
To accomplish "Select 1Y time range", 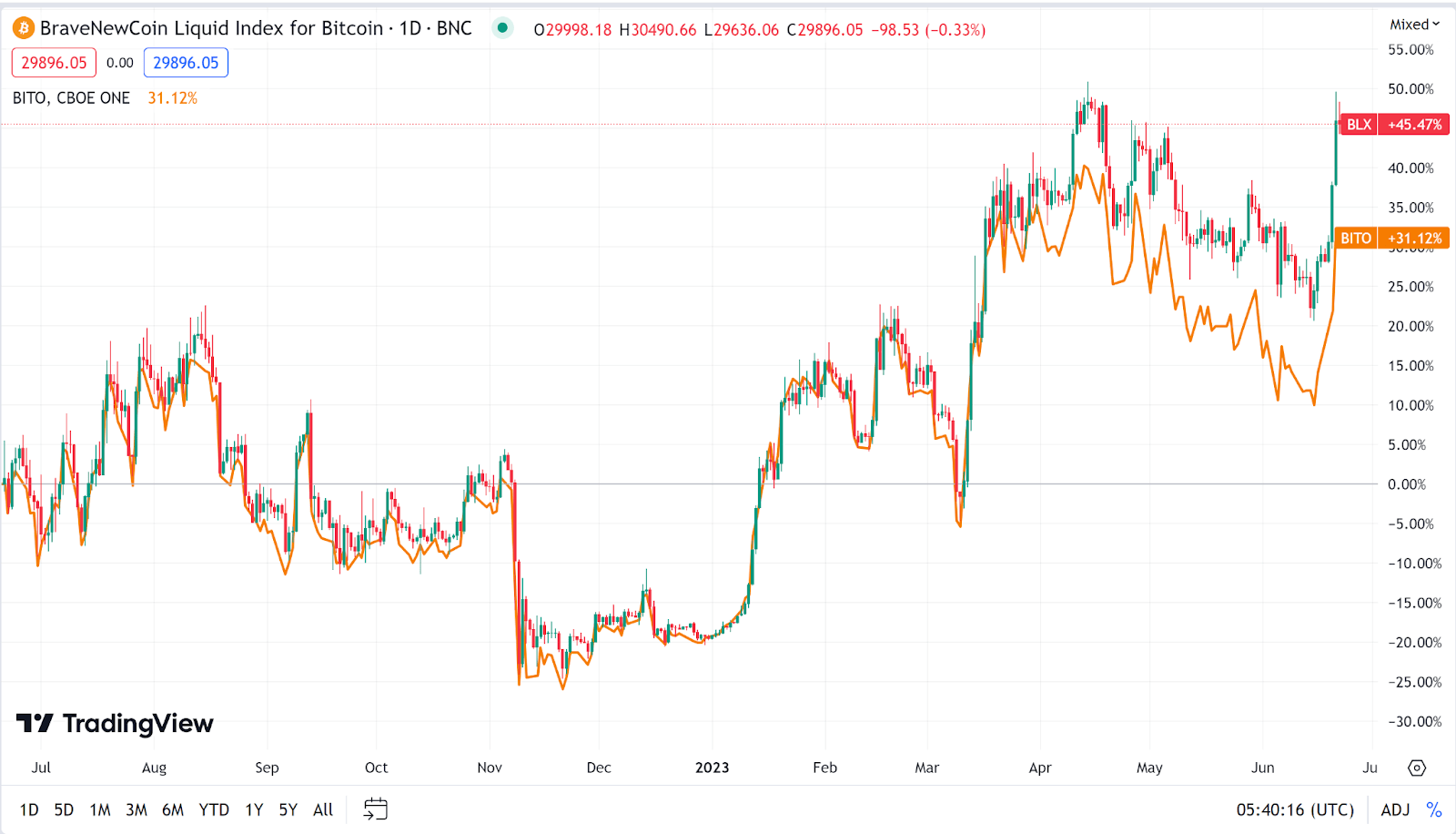I will (254, 809).
